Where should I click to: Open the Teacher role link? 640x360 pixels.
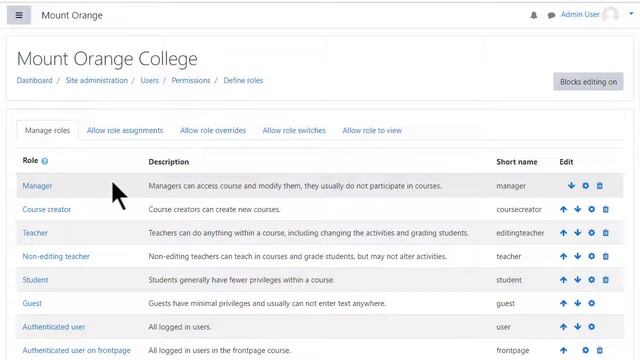point(35,233)
